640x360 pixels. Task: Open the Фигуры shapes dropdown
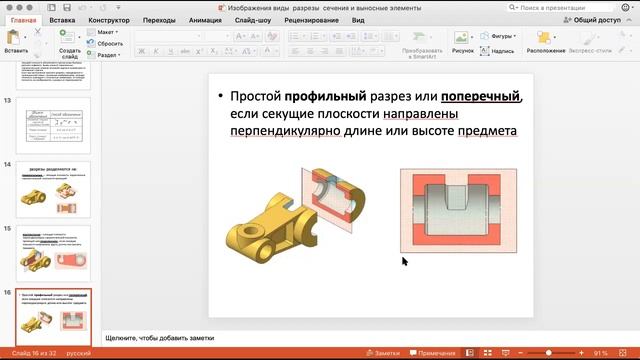pos(498,36)
